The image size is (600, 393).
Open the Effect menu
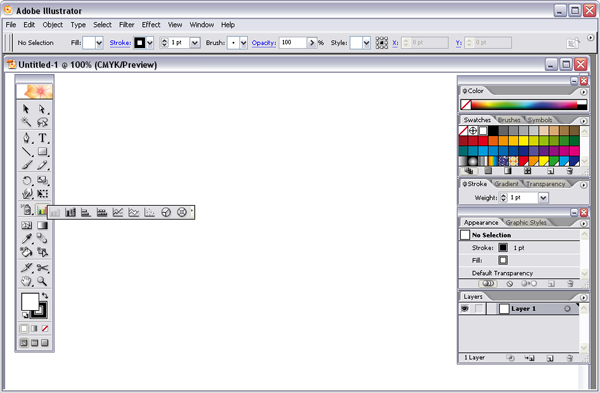151,25
